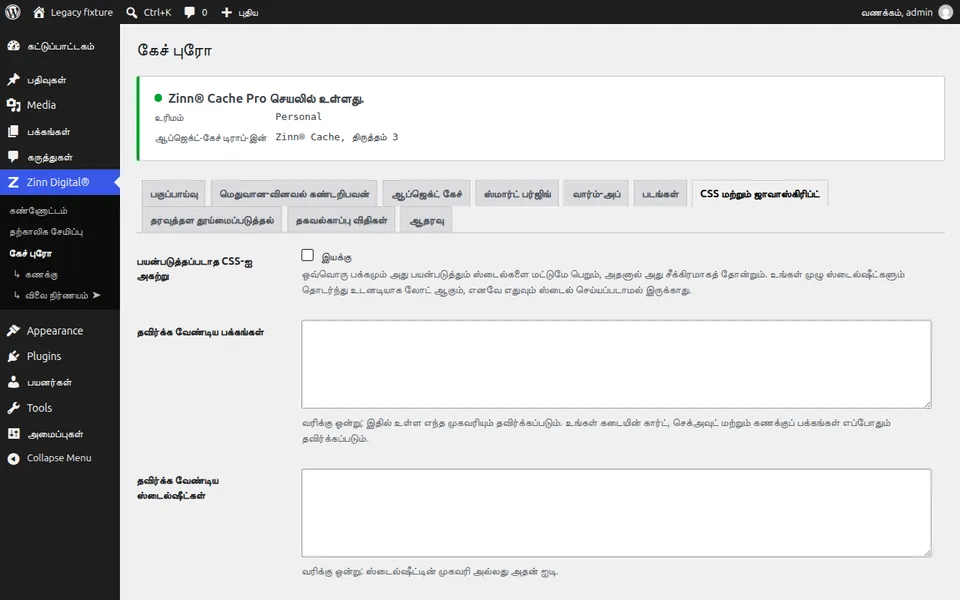Select the CSS மற்றும் ஜாவாஸ்கிரிப்ட் tab
960x600 pixels.
pos(760,194)
